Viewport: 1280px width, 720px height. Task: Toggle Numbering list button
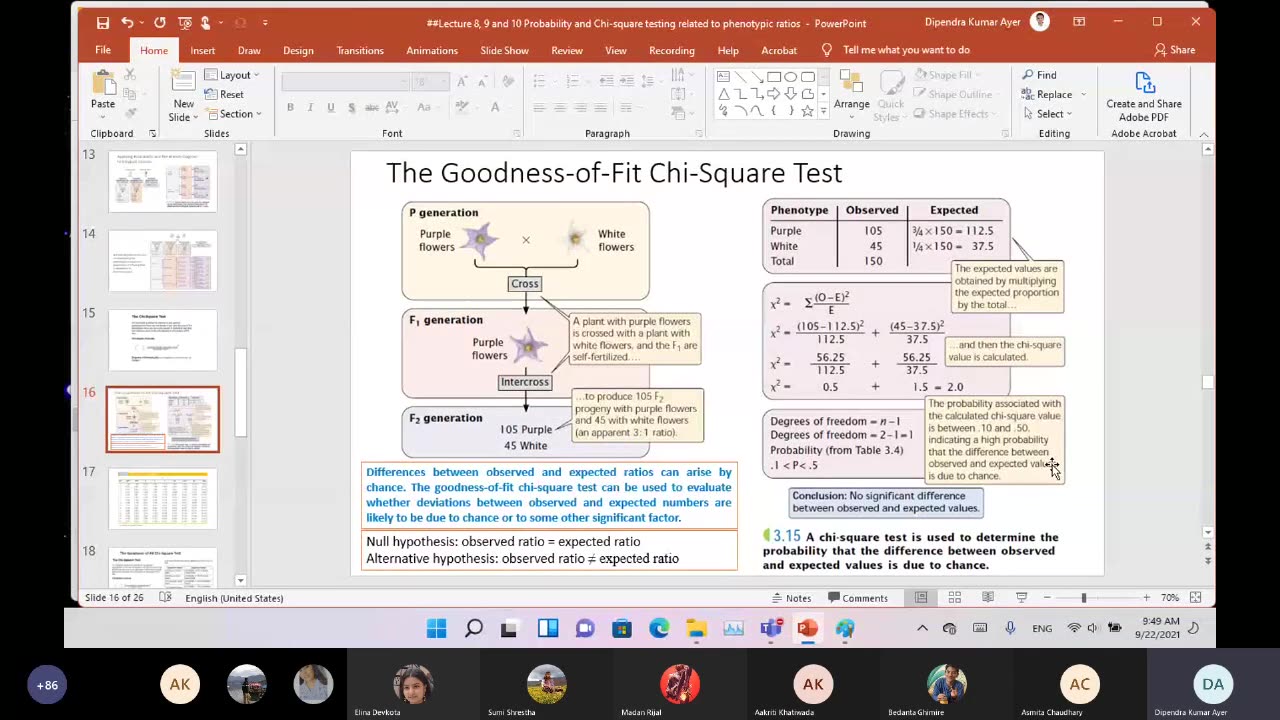coord(574,81)
